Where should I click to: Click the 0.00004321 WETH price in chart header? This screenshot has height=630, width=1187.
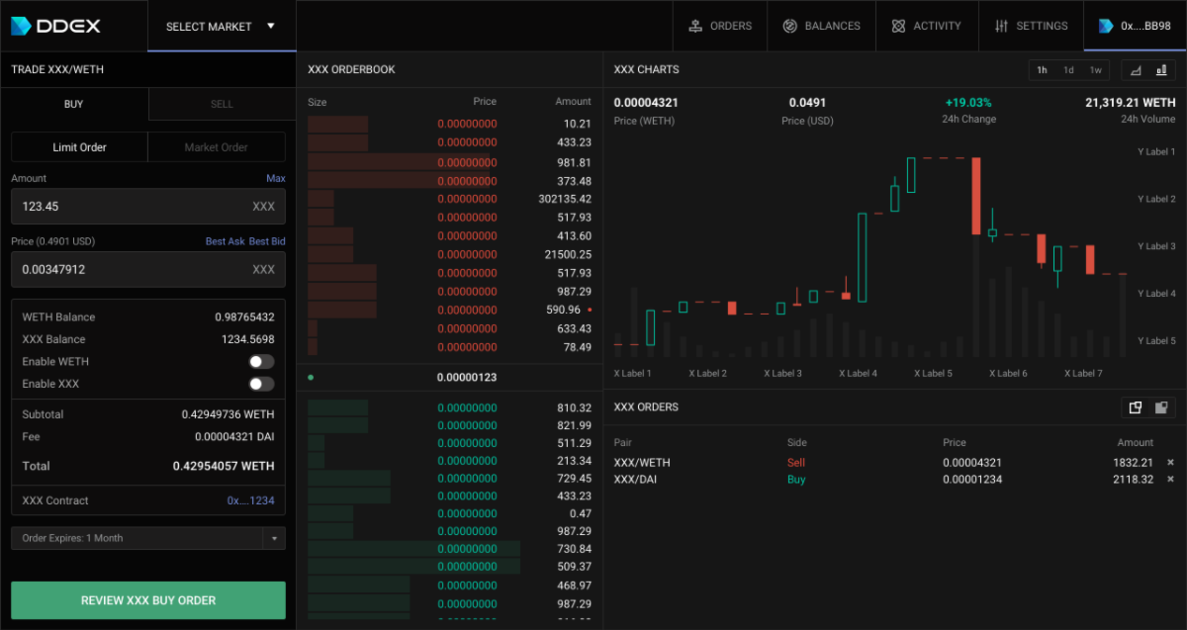[x=646, y=102]
